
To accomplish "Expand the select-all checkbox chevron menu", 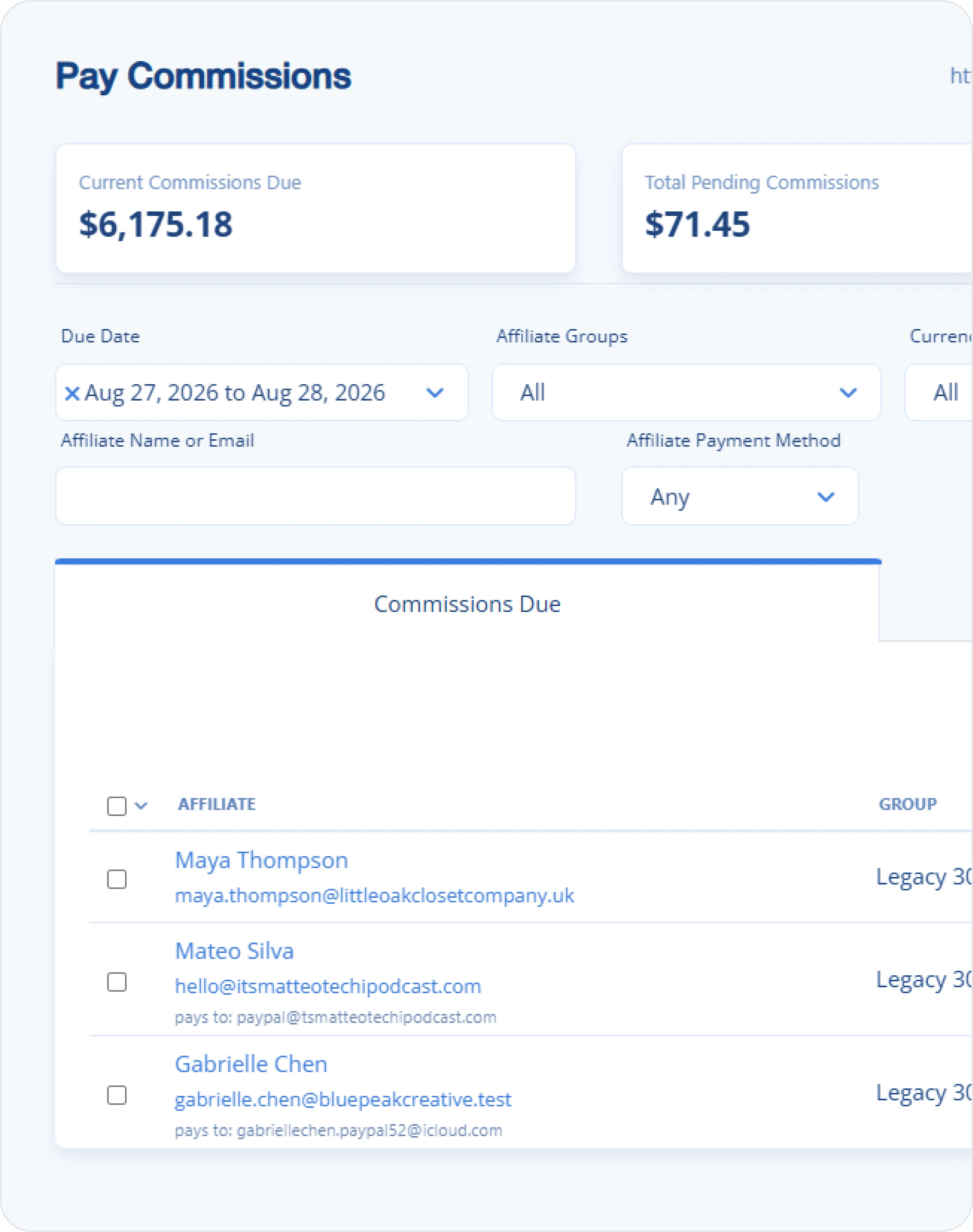I will point(141,805).
